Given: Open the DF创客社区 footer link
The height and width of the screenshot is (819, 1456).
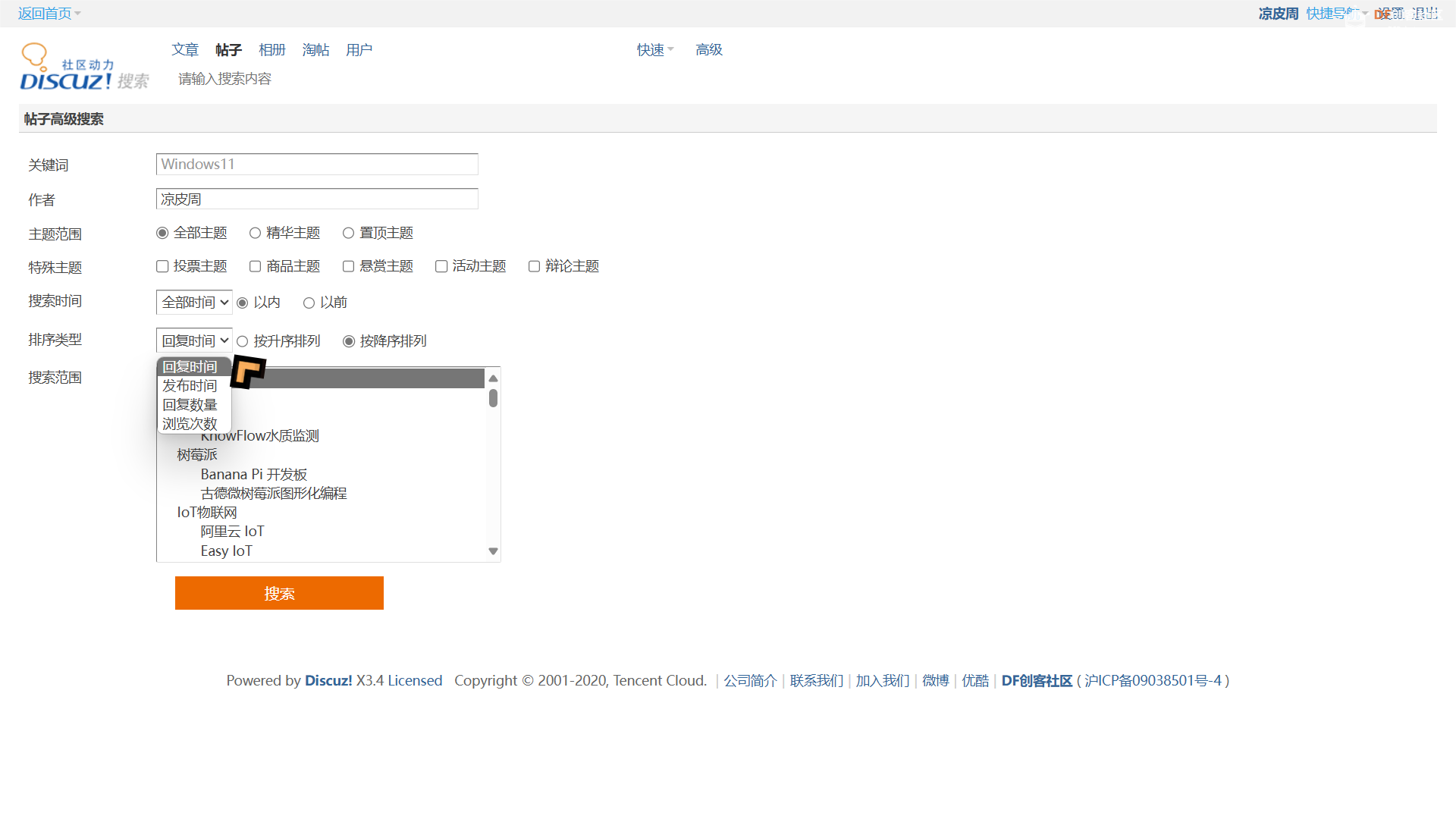Looking at the screenshot, I should tap(1037, 681).
